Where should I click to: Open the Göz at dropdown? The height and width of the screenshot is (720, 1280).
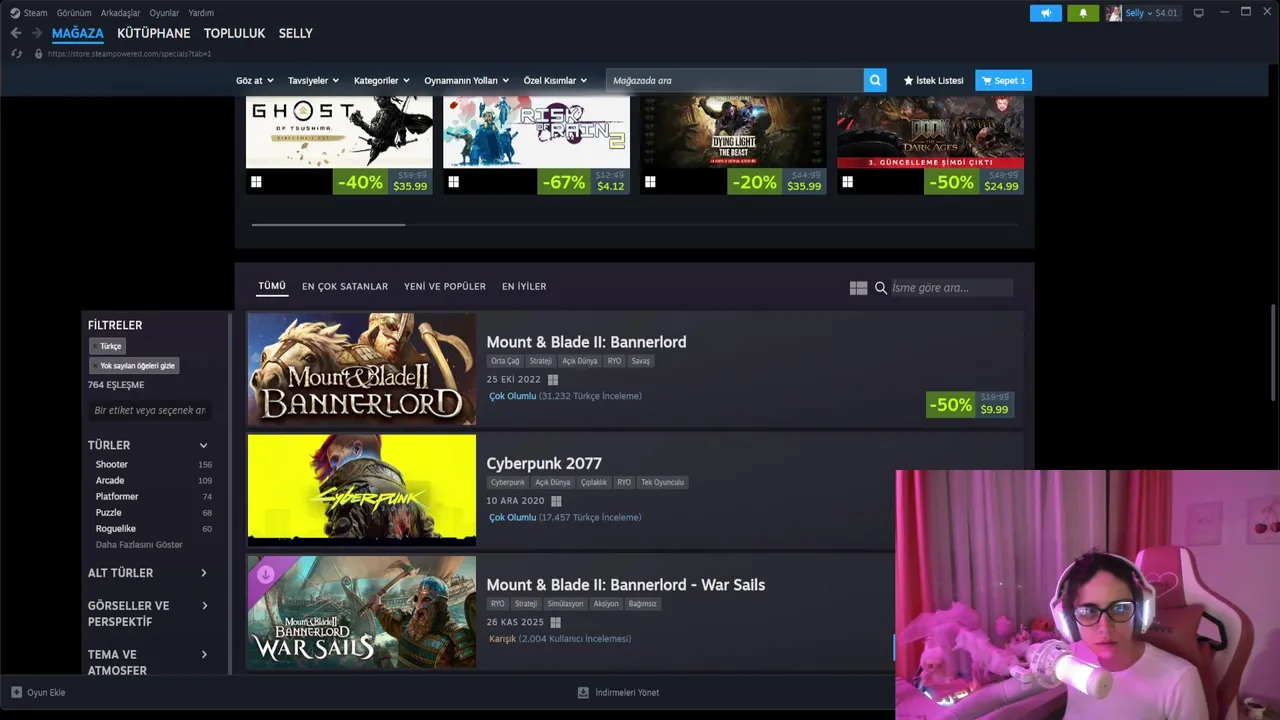[254, 80]
